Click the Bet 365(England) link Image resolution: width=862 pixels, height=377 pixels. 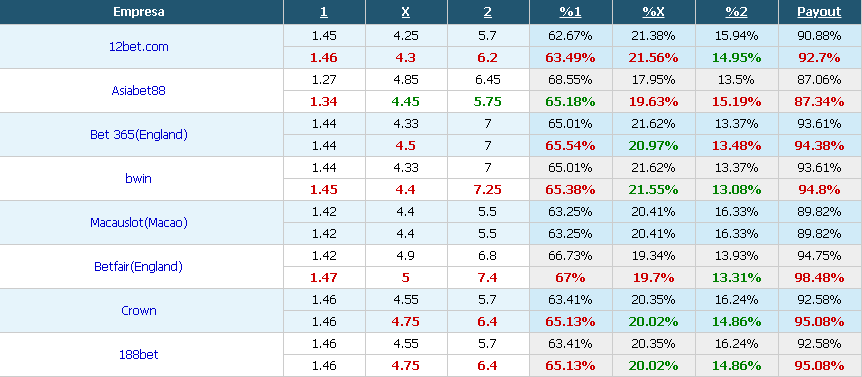[x=139, y=135]
